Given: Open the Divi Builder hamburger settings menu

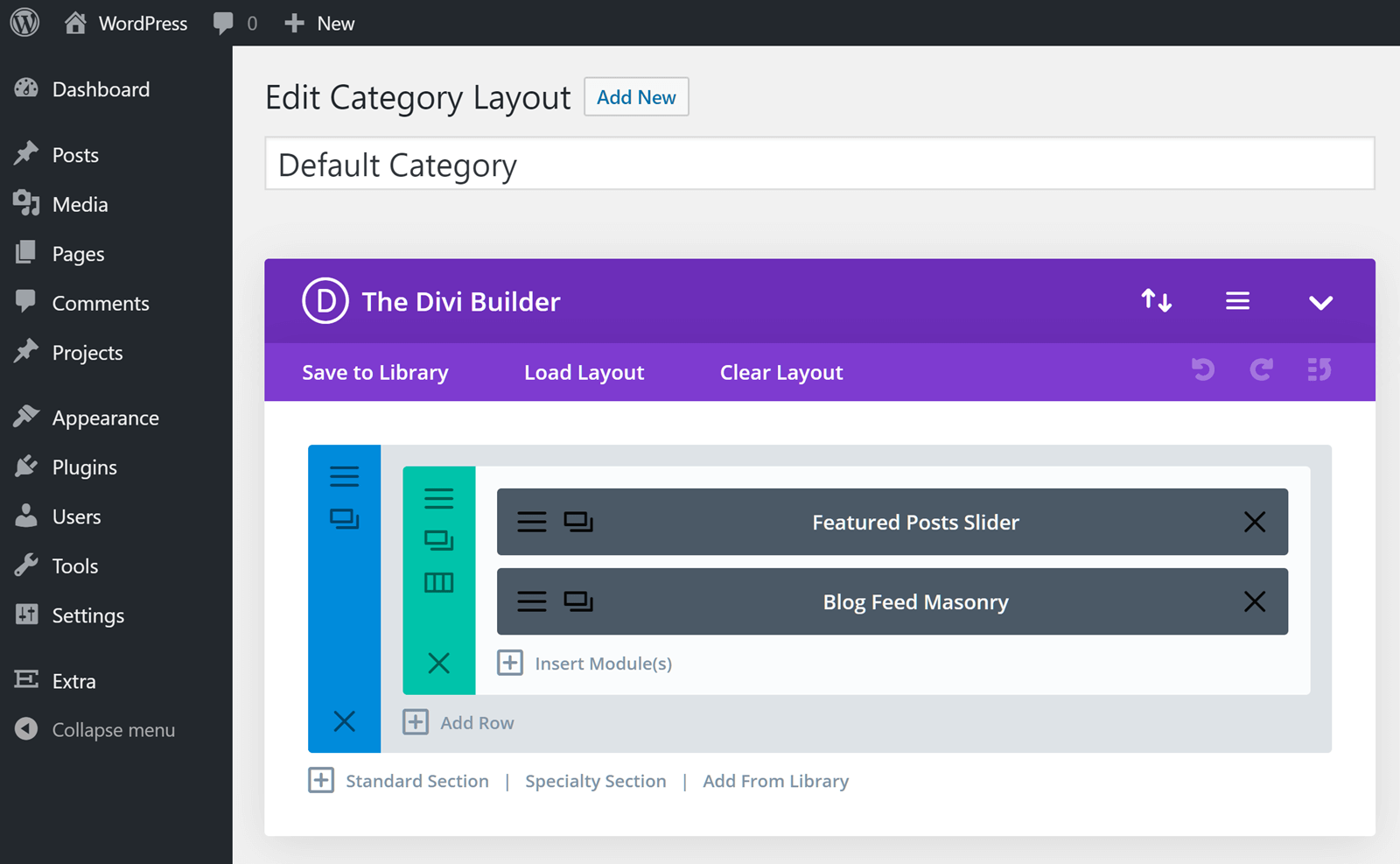Looking at the screenshot, I should [x=1237, y=301].
